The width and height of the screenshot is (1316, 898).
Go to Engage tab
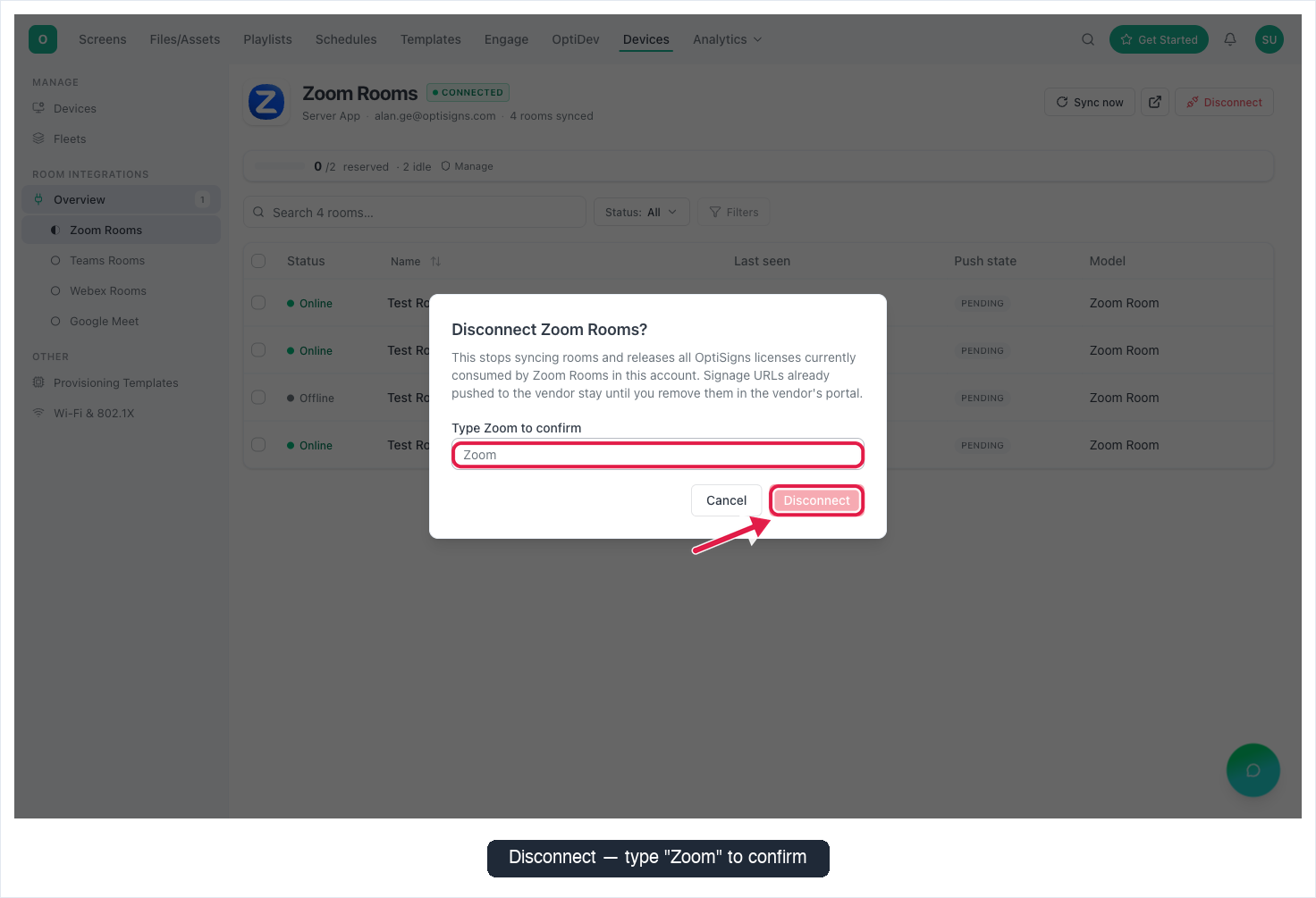(506, 39)
